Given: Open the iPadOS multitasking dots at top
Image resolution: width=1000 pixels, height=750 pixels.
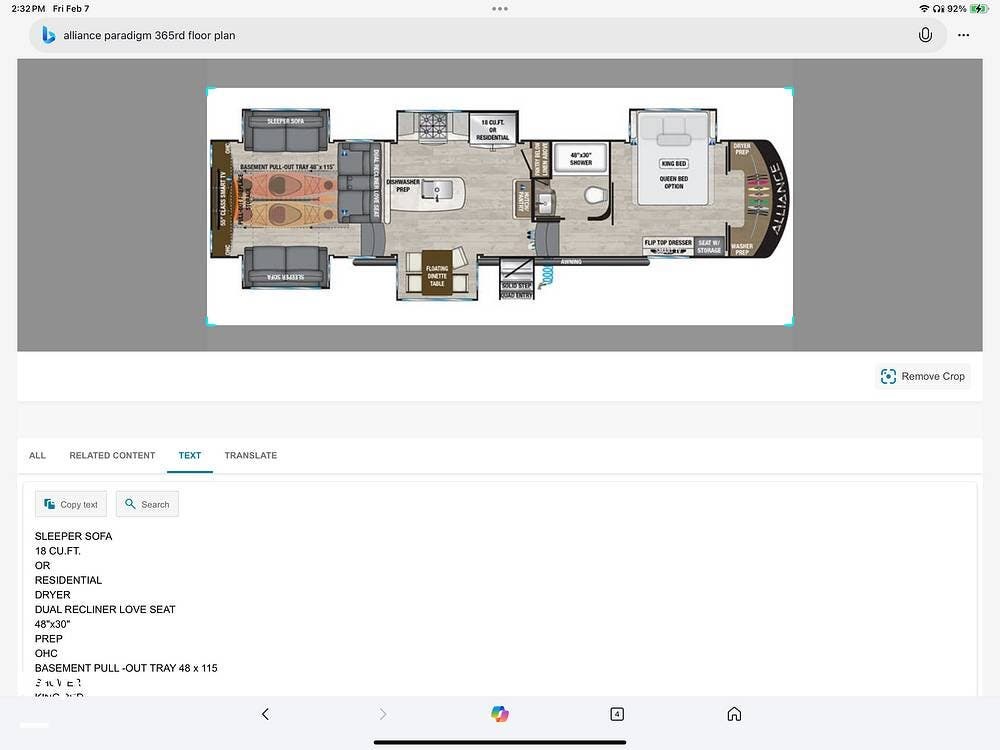Looking at the screenshot, I should tap(500, 8).
